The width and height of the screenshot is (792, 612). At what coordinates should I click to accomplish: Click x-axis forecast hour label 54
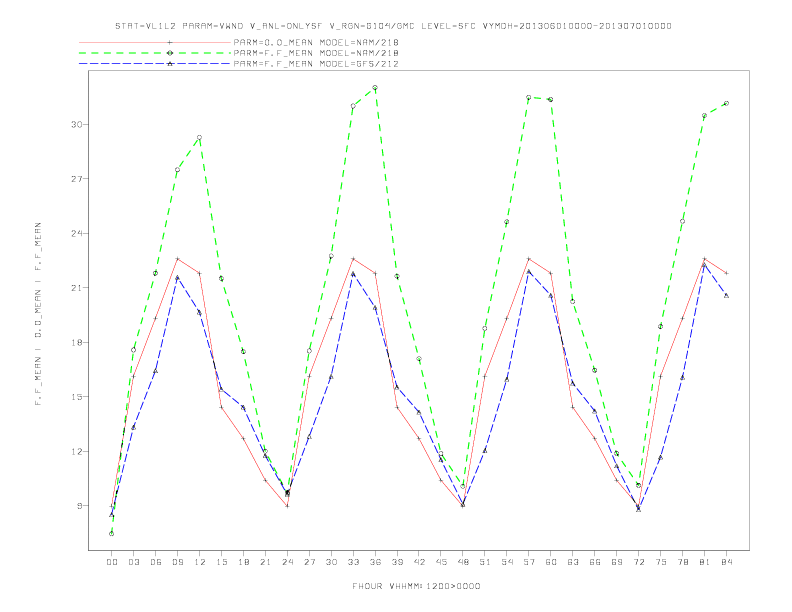coord(507,562)
